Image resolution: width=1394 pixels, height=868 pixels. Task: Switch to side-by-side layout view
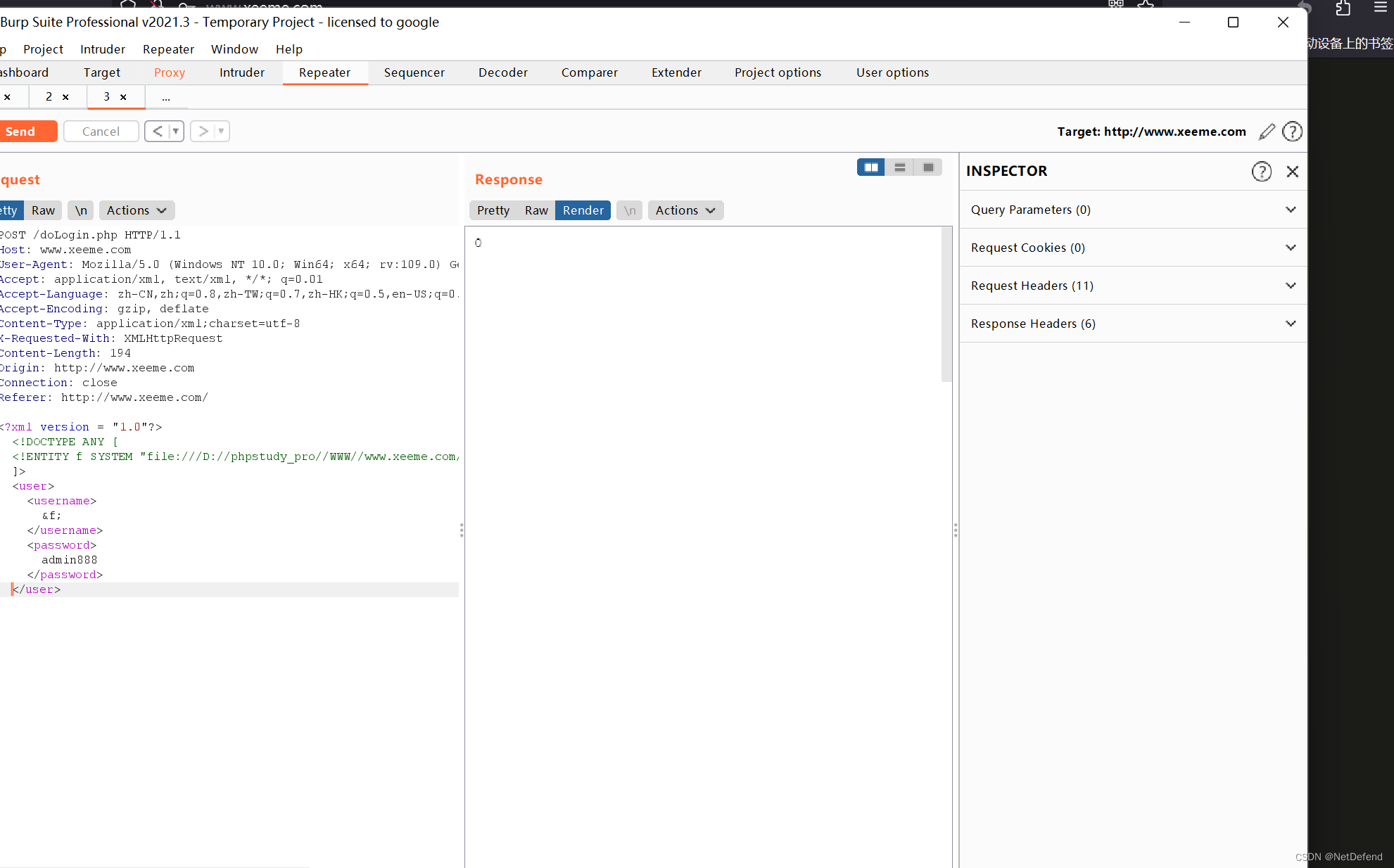click(871, 167)
